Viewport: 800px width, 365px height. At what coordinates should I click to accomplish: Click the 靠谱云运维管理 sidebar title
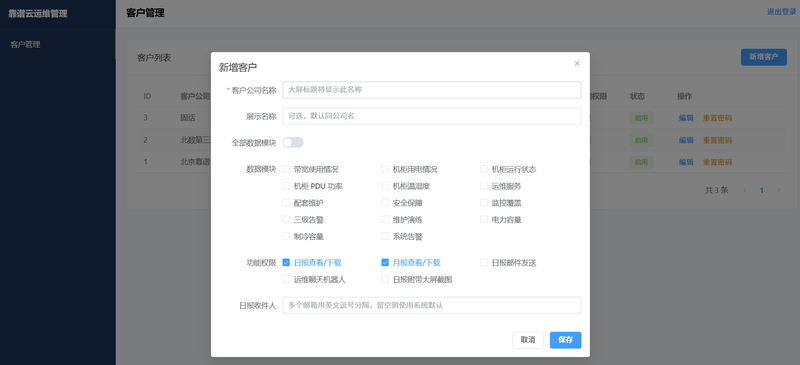click(x=38, y=13)
